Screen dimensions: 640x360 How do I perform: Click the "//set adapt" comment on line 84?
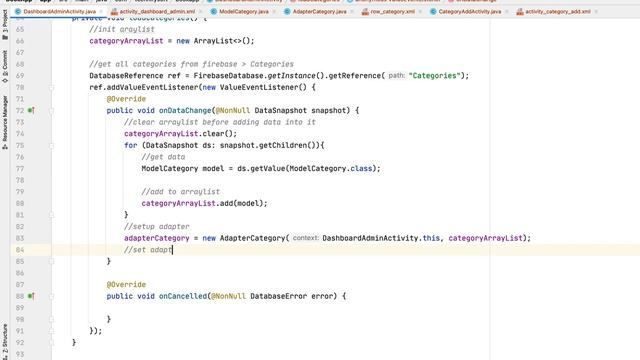148,250
